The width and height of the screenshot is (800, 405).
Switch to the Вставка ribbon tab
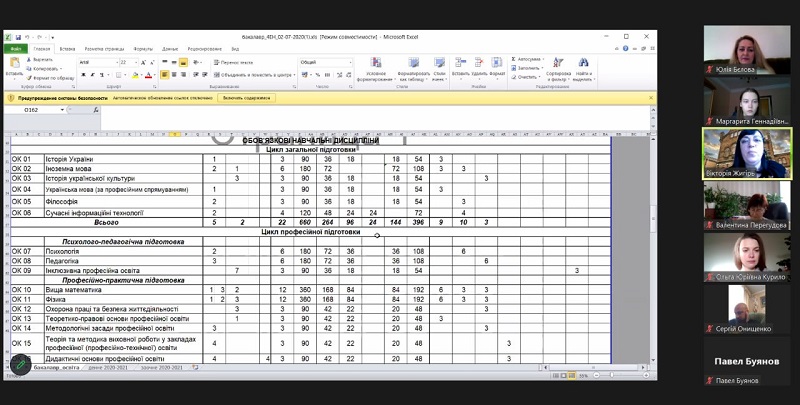pyautogui.click(x=67, y=49)
